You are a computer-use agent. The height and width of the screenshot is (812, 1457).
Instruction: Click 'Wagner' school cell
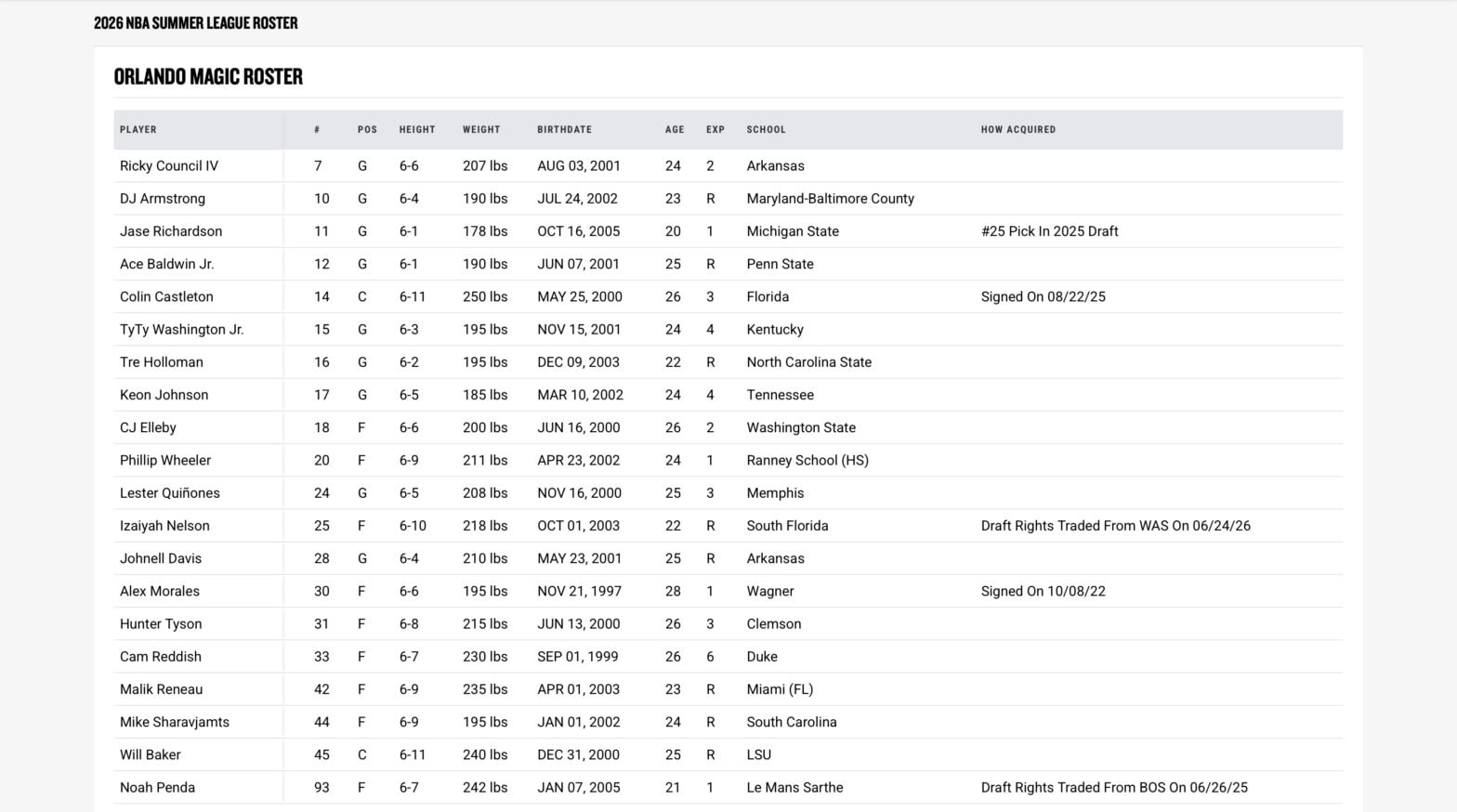coord(770,591)
